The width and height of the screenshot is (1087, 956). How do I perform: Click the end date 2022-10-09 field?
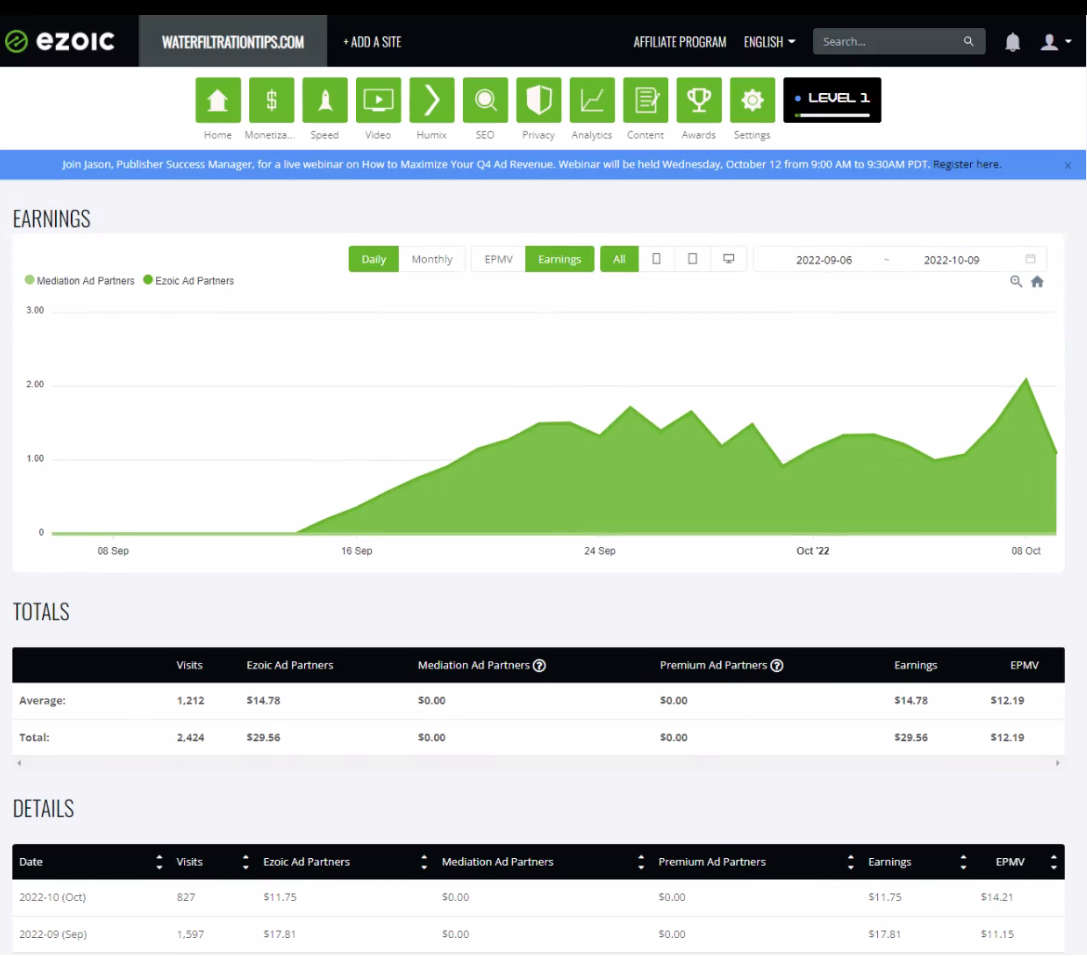pos(951,260)
